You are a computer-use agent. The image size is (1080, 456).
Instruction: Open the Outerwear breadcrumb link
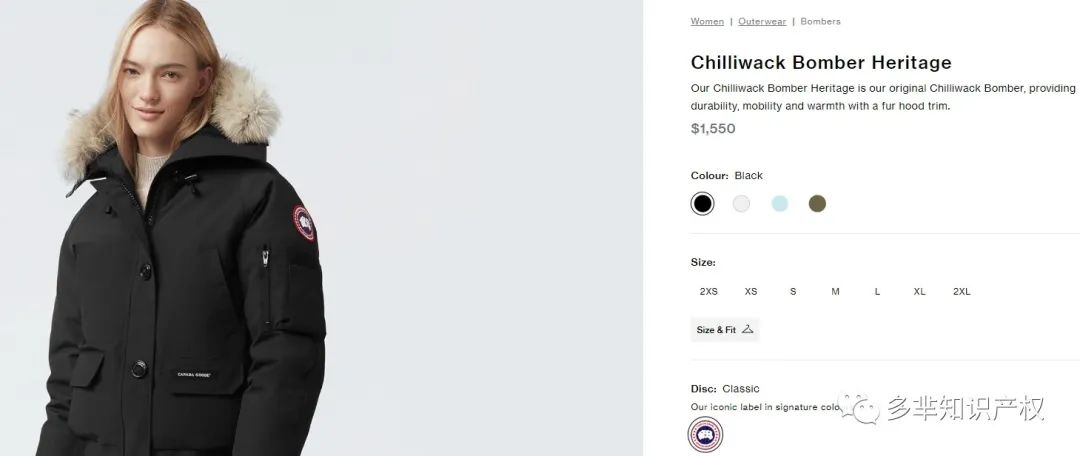click(762, 21)
